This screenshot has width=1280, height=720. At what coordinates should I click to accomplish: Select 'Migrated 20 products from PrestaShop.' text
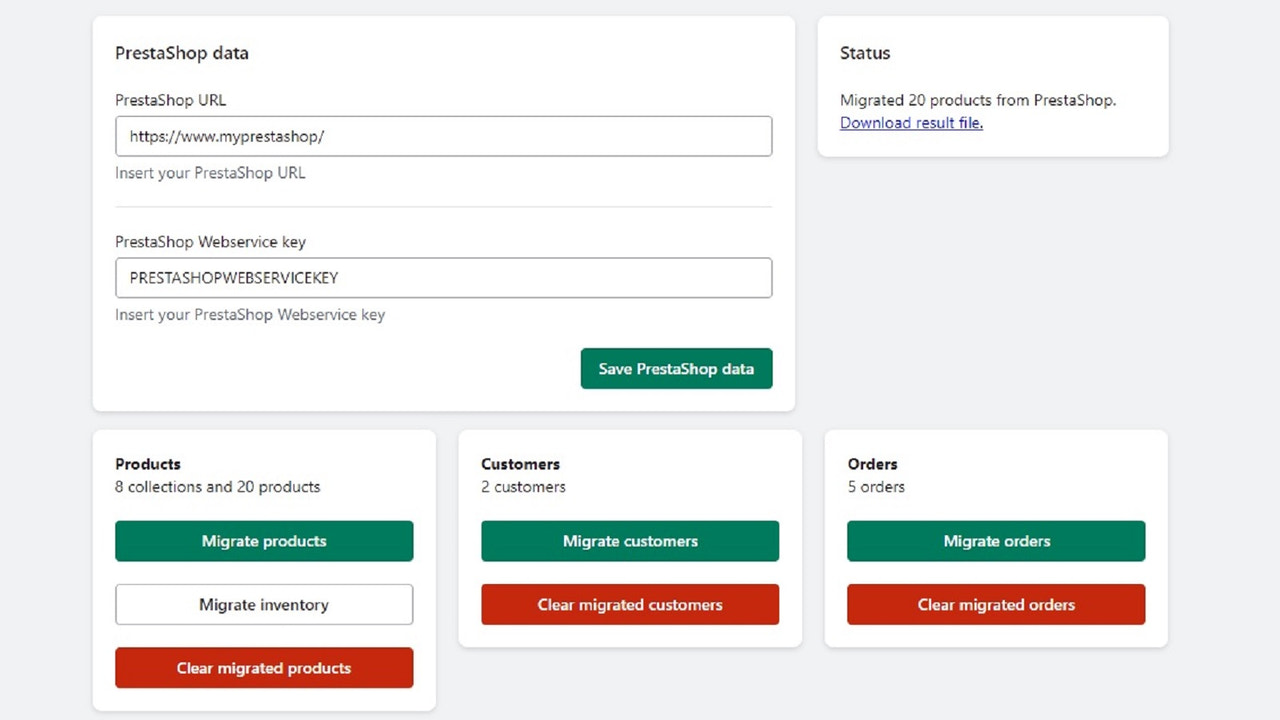point(978,100)
